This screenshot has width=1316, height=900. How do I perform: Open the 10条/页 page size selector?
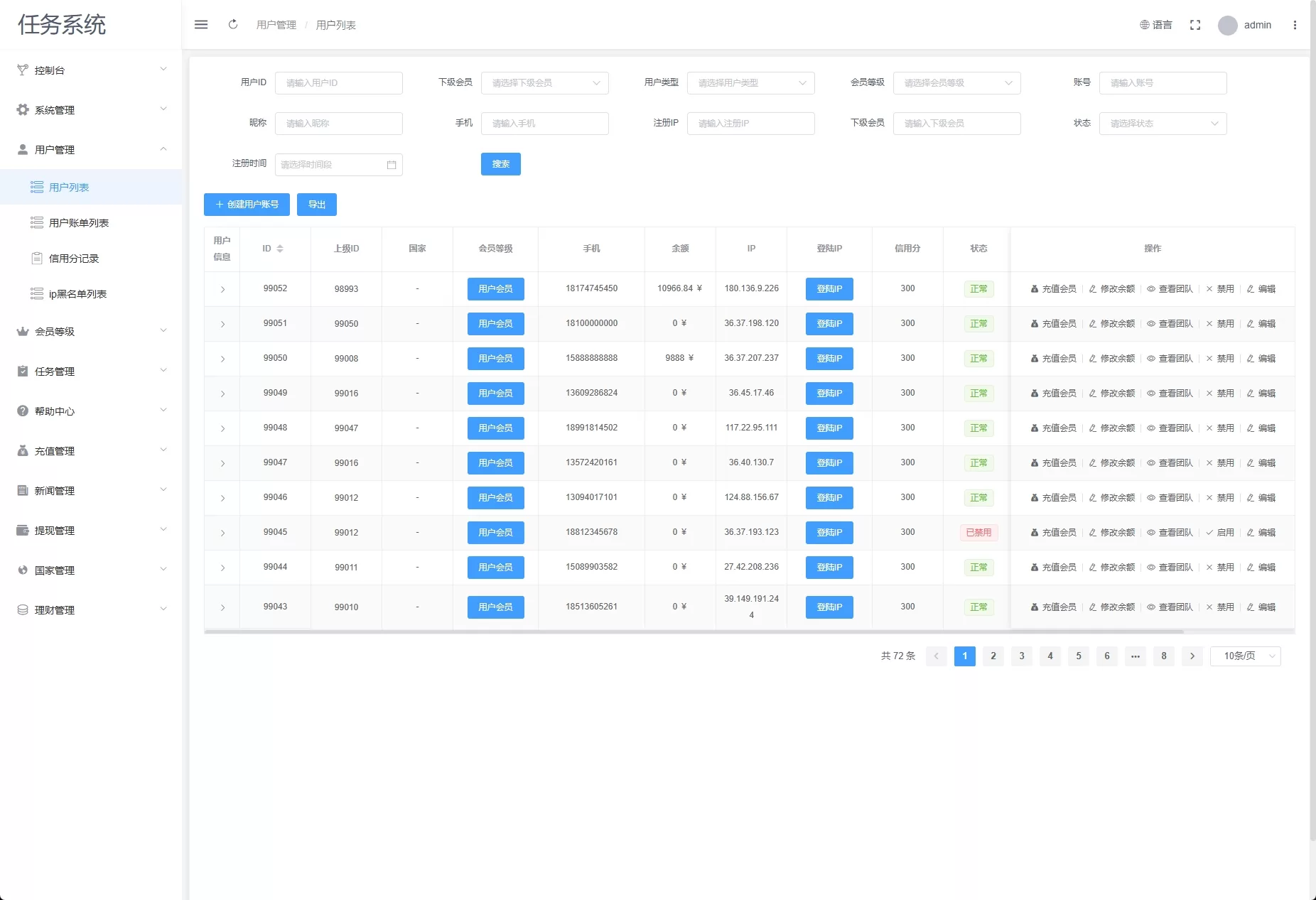pos(1245,656)
